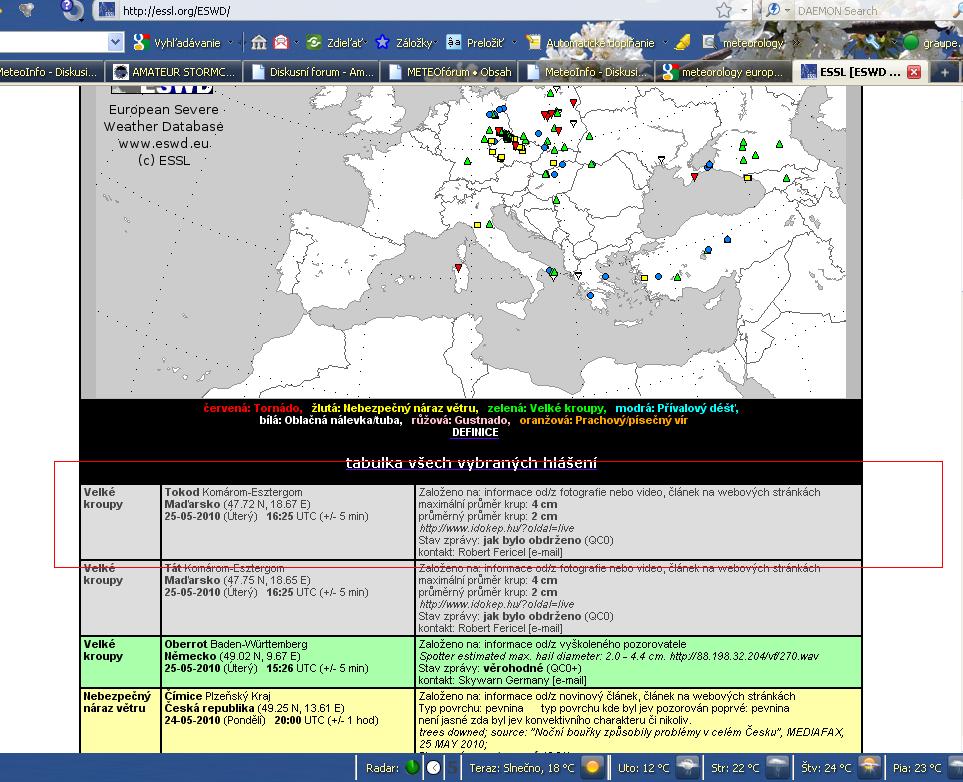Click the Str forecast storm icon
This screenshot has width=963, height=782.
tap(778, 767)
